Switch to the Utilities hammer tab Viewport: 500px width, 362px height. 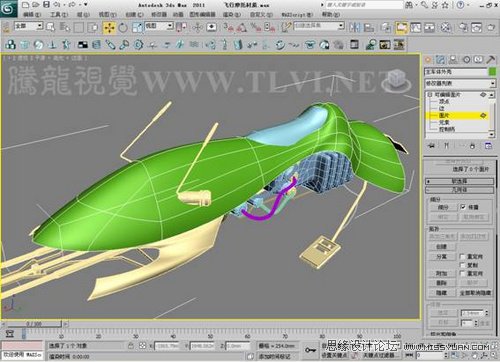click(491, 60)
